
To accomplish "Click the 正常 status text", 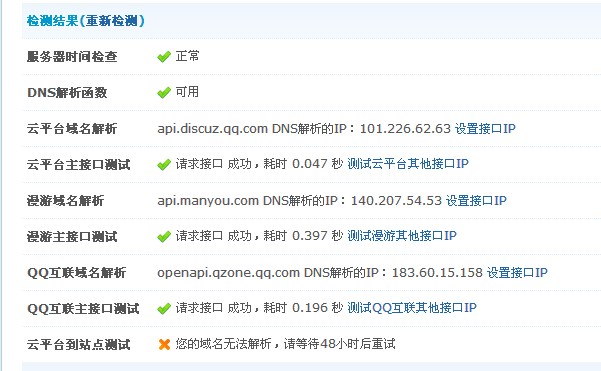I will point(187,56).
